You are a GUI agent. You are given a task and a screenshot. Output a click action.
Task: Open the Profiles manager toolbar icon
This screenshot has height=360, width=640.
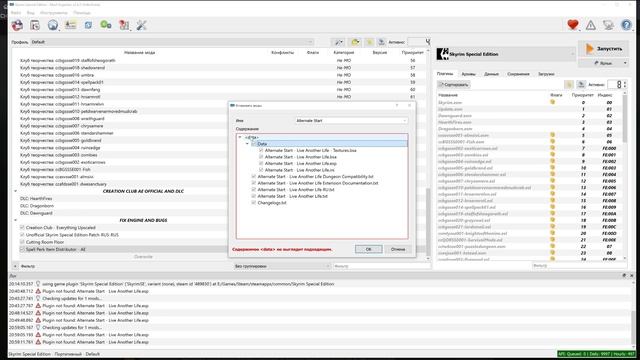tap(35, 25)
